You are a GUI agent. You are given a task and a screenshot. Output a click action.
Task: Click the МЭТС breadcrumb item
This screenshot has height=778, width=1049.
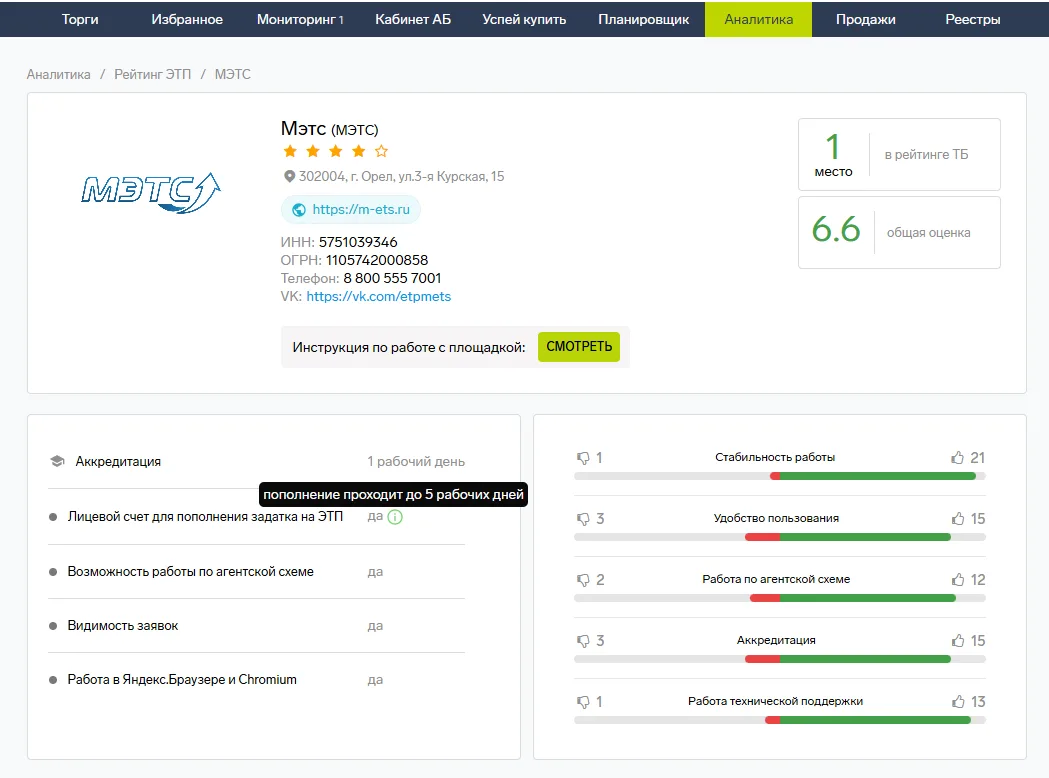[233, 74]
